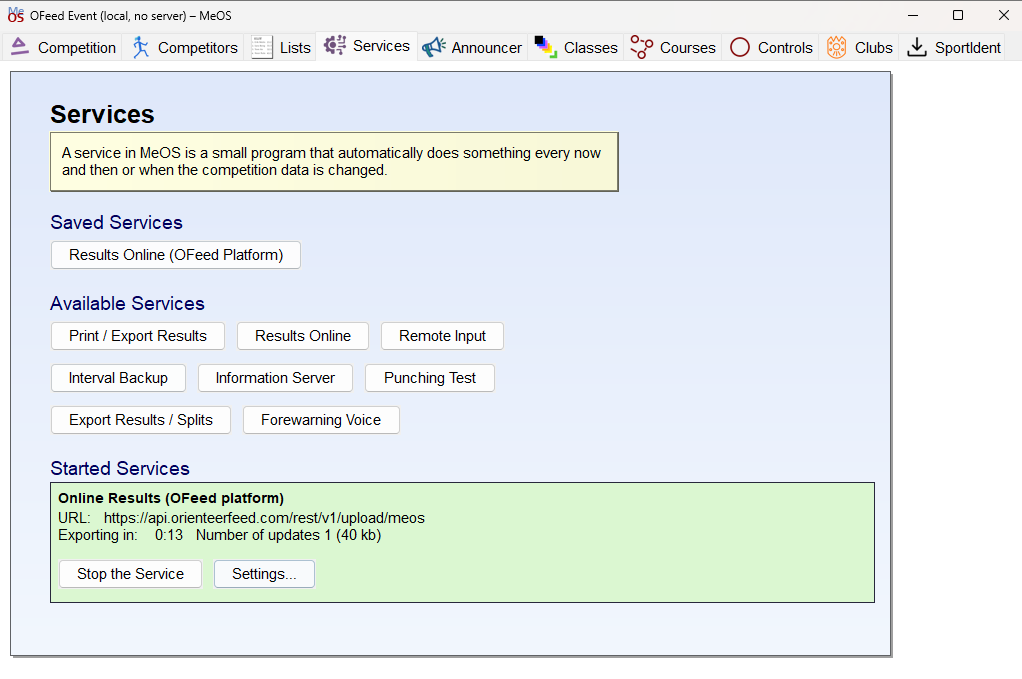
Task: Open the Competition tab
Action: (x=63, y=48)
